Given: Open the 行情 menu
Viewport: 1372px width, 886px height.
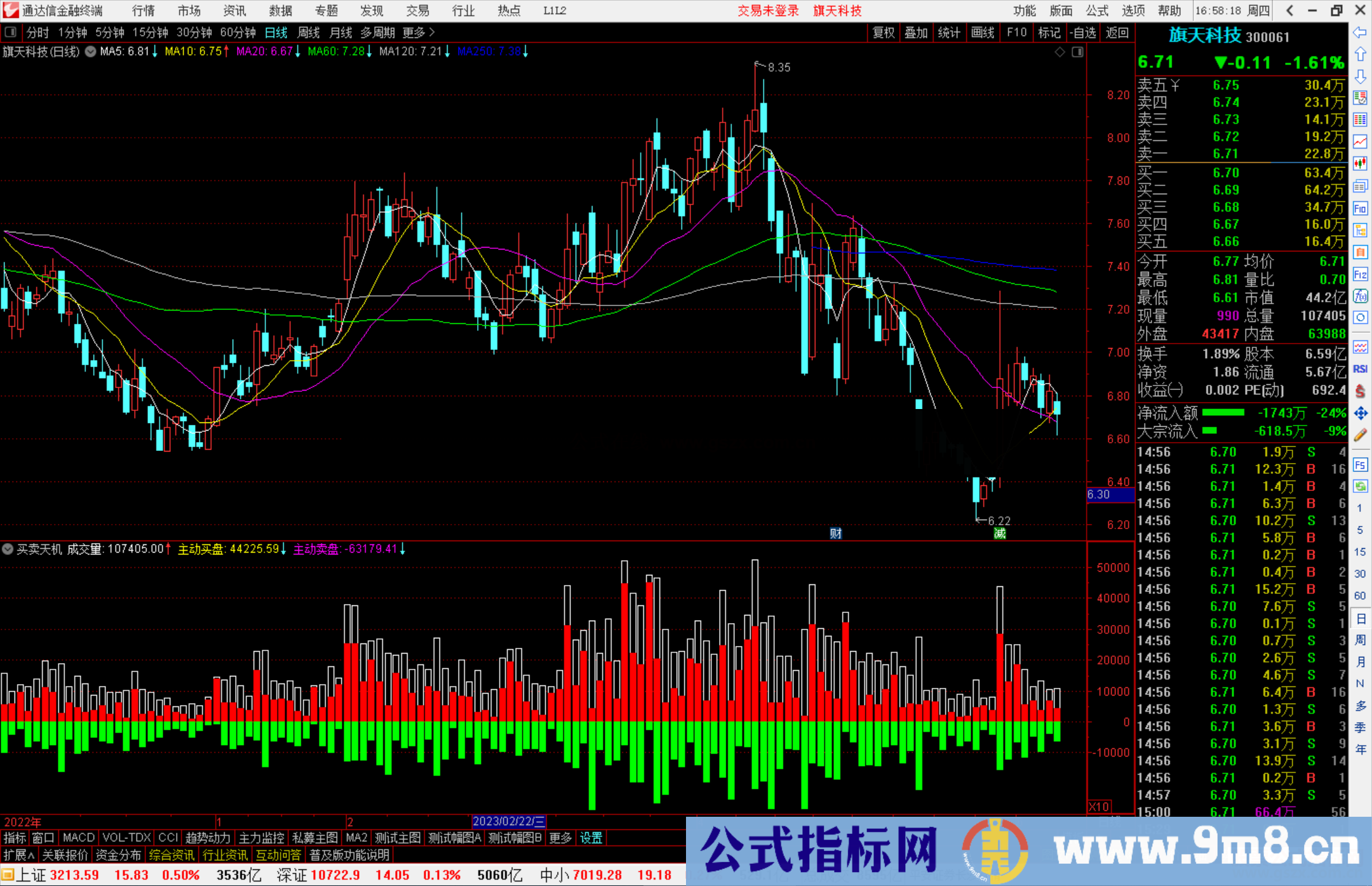Looking at the screenshot, I should click(x=144, y=11).
